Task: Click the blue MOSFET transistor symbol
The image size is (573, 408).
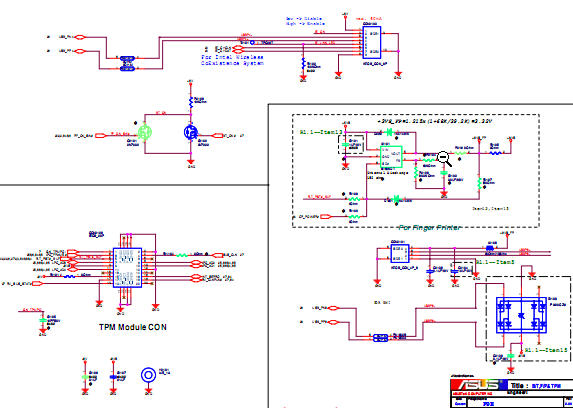Action: coord(190,132)
